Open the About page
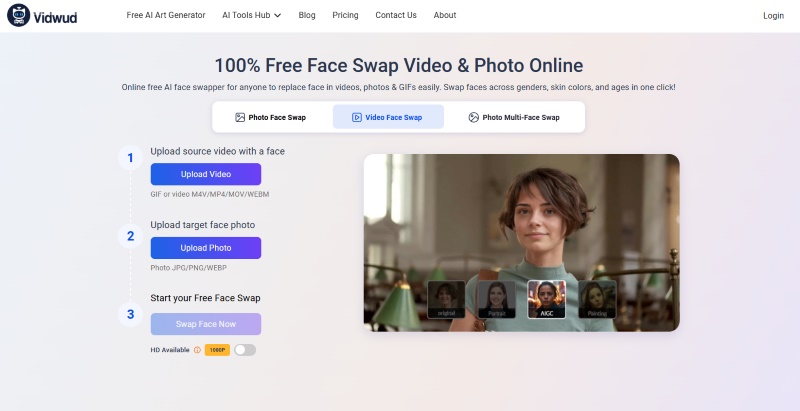Screen dimensions: 800x411 coord(445,15)
